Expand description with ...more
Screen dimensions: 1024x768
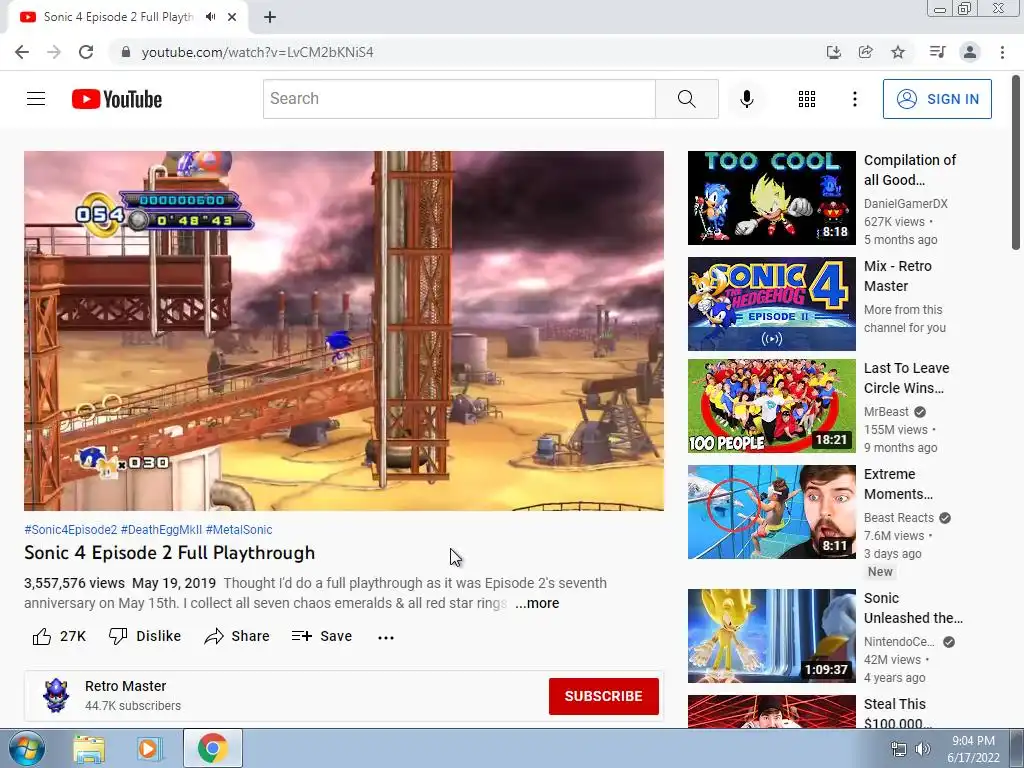(537, 603)
